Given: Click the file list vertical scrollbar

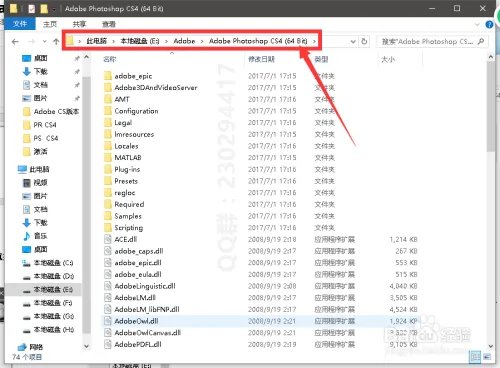Looking at the screenshot, I should [x=491, y=107].
